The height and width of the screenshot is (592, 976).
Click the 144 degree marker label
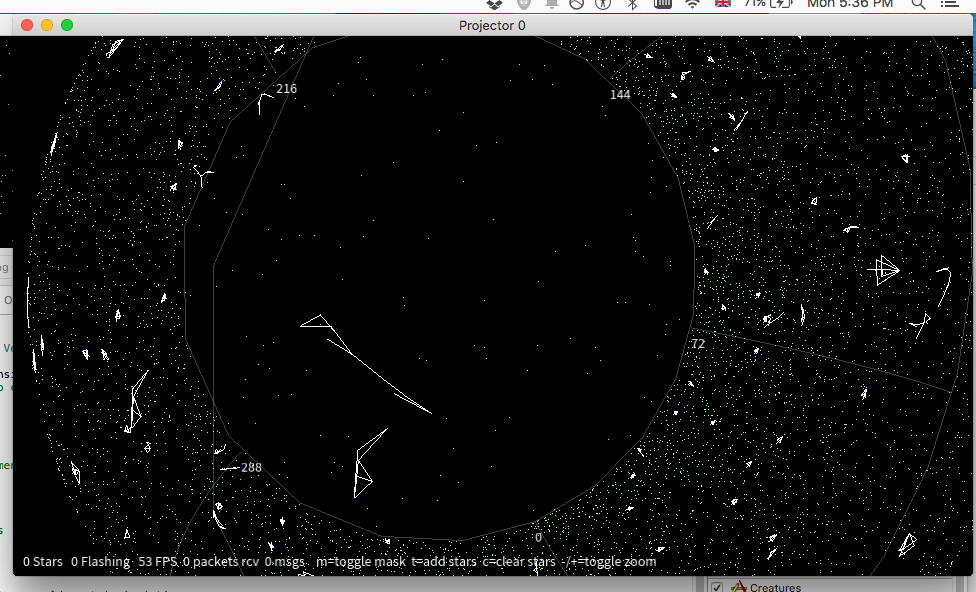click(x=620, y=95)
